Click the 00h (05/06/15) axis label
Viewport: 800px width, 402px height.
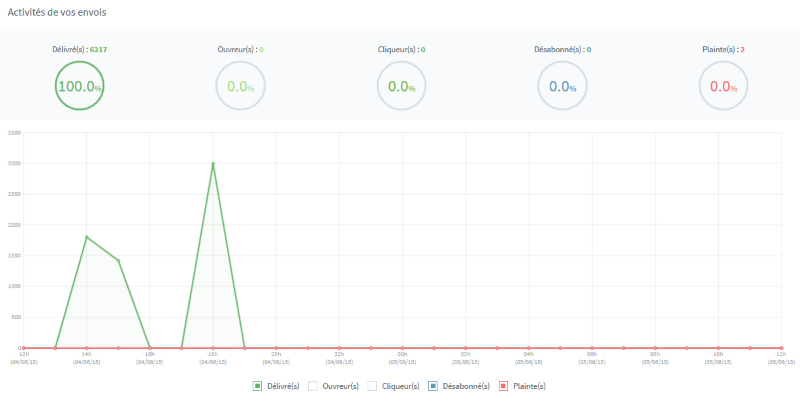pos(403,358)
